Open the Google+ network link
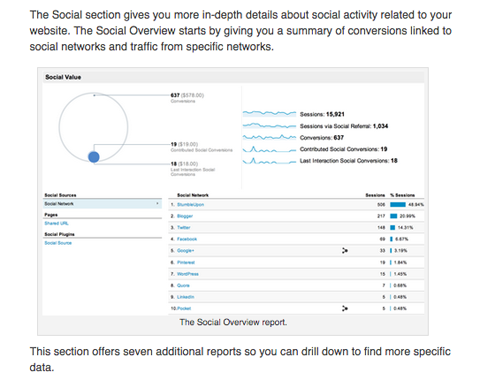This screenshot has height=380, width=480. [x=185, y=250]
